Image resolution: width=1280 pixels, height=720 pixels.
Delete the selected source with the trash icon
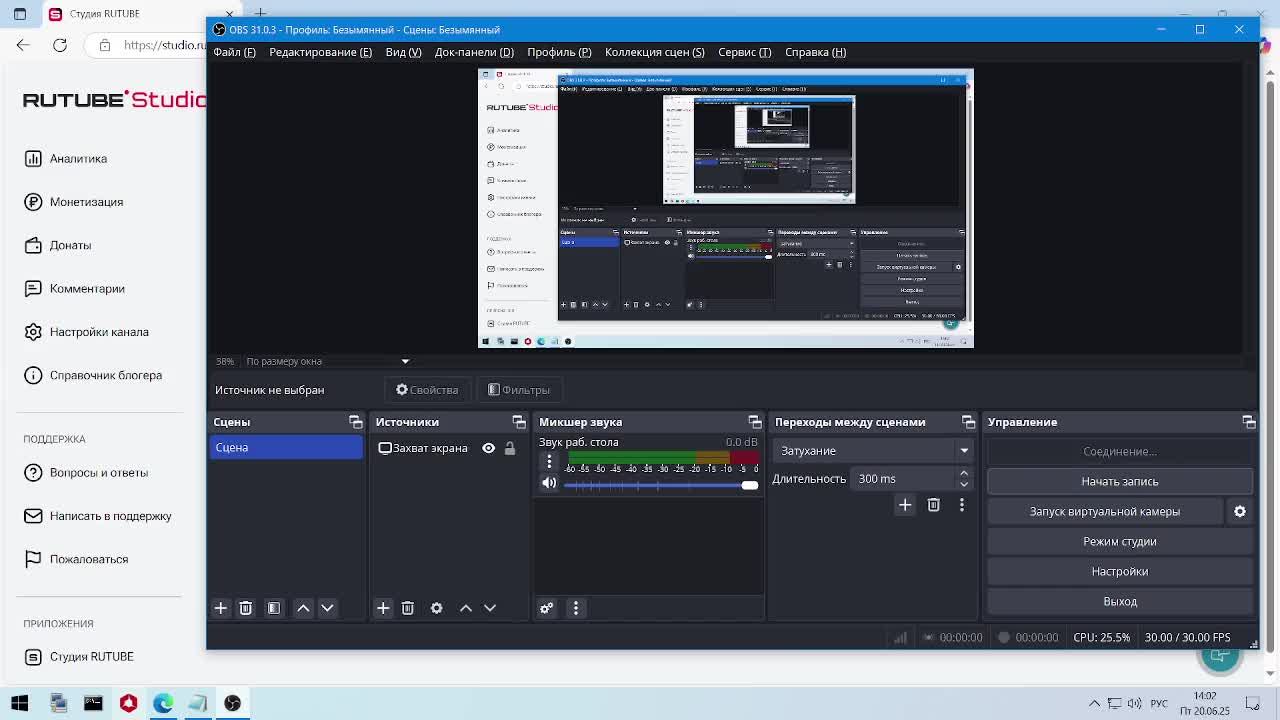[407, 608]
